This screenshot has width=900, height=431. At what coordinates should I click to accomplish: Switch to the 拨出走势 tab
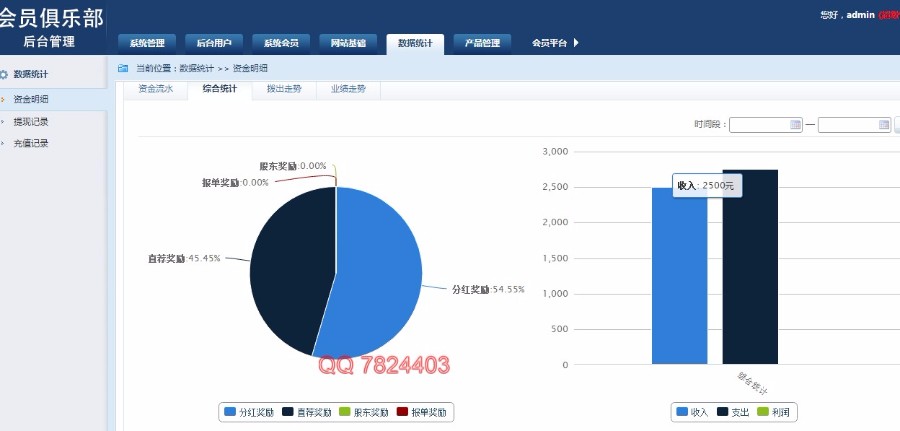284,89
